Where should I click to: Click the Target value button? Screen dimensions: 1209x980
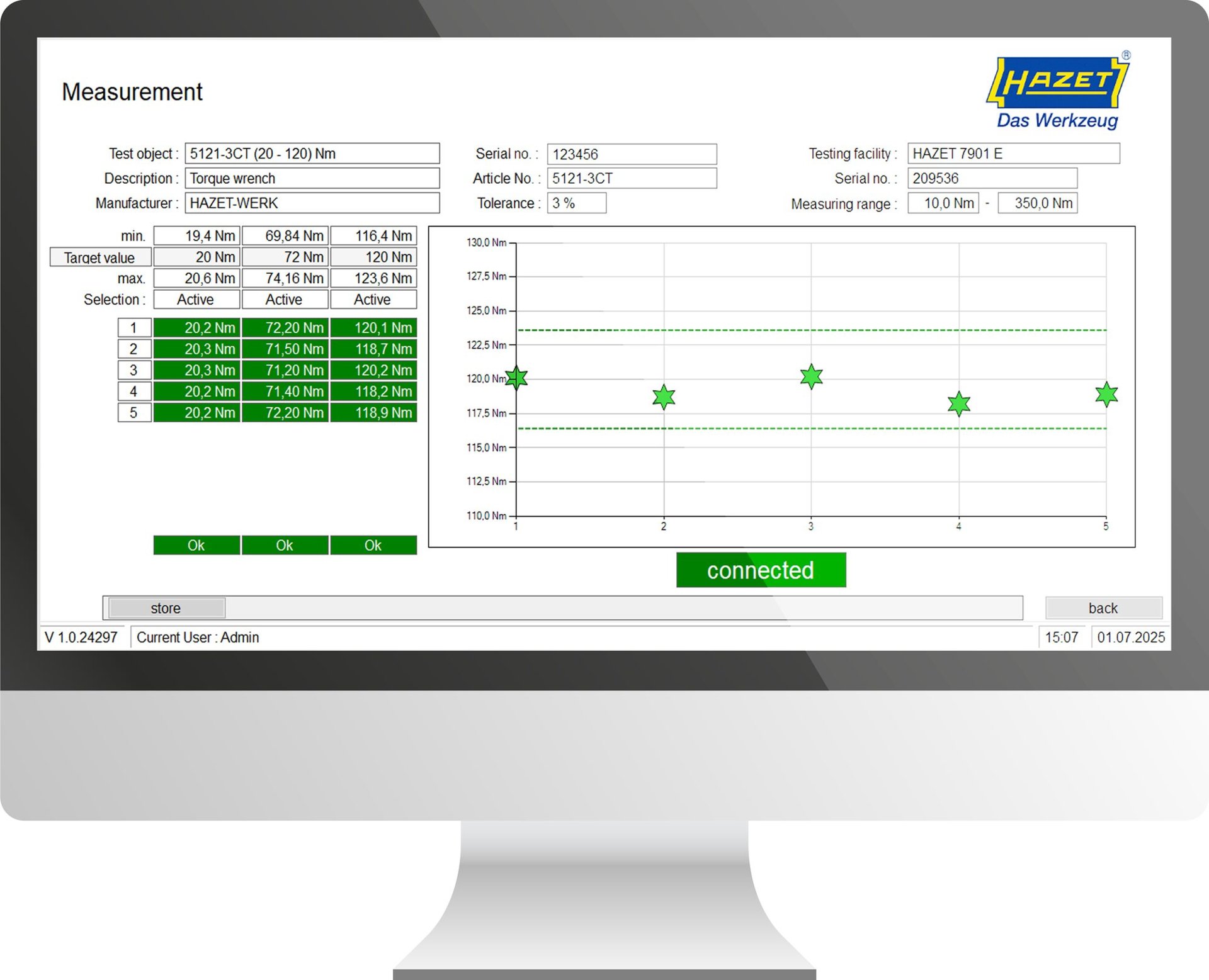(100, 257)
